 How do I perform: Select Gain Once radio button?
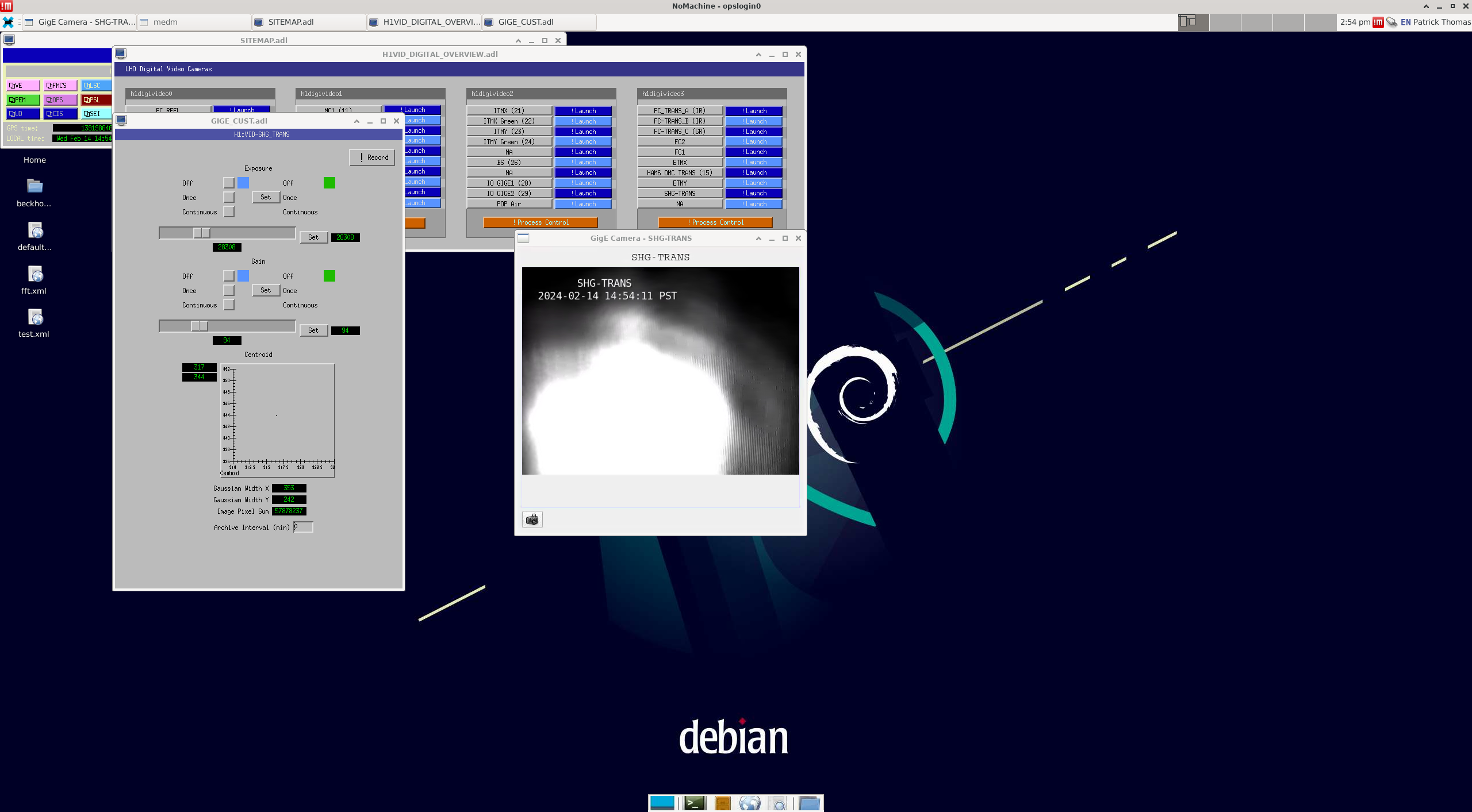[x=229, y=290]
